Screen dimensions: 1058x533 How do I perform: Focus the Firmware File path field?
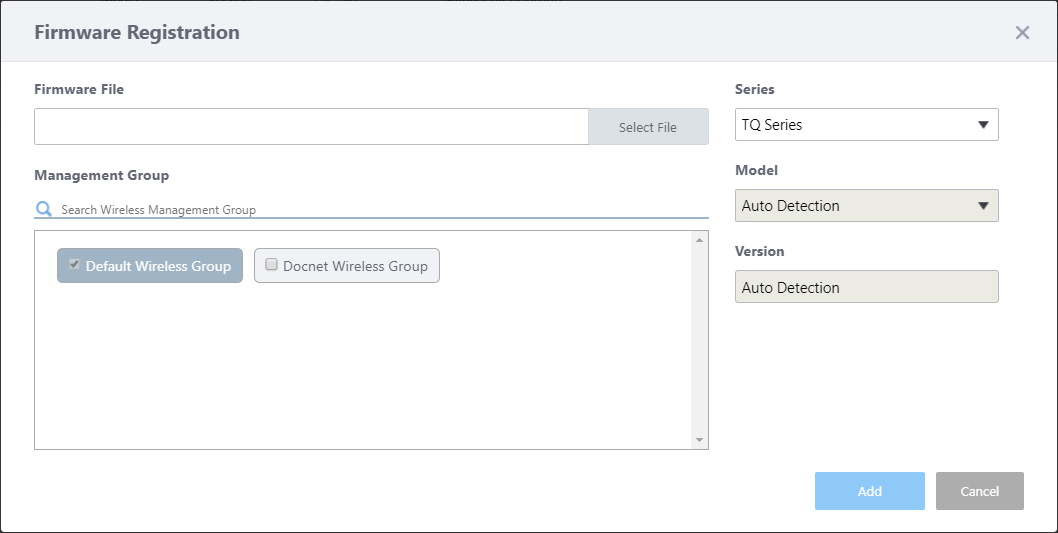311,127
